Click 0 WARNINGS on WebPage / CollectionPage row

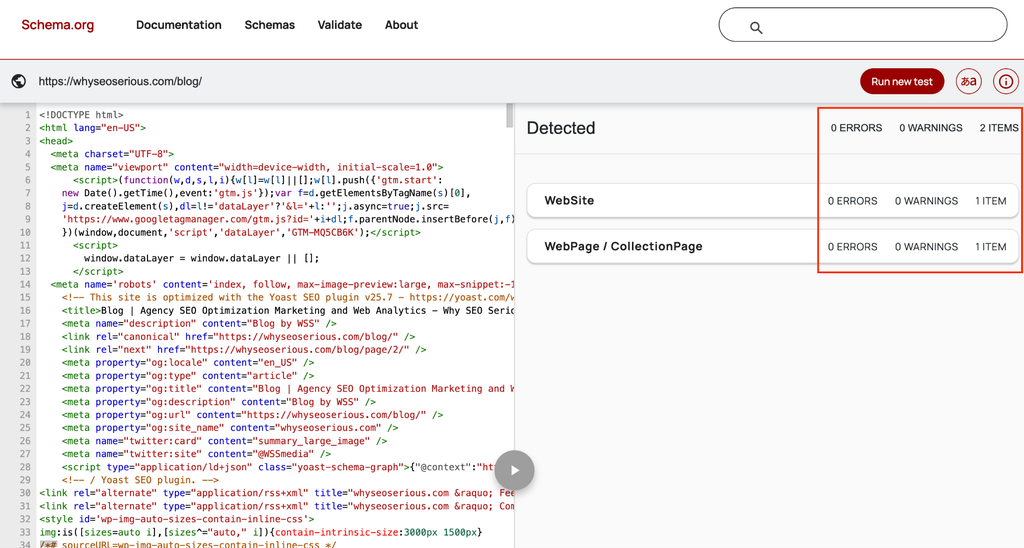(926, 247)
